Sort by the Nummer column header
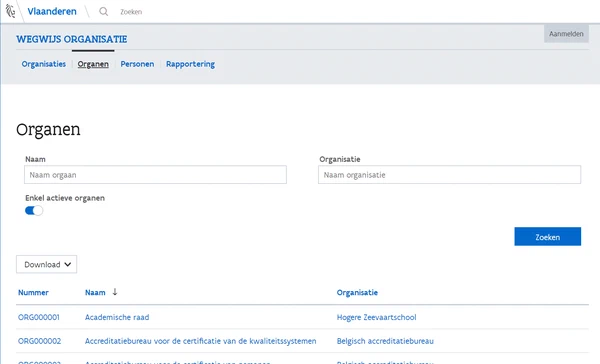This screenshot has width=600, height=364. (33, 292)
